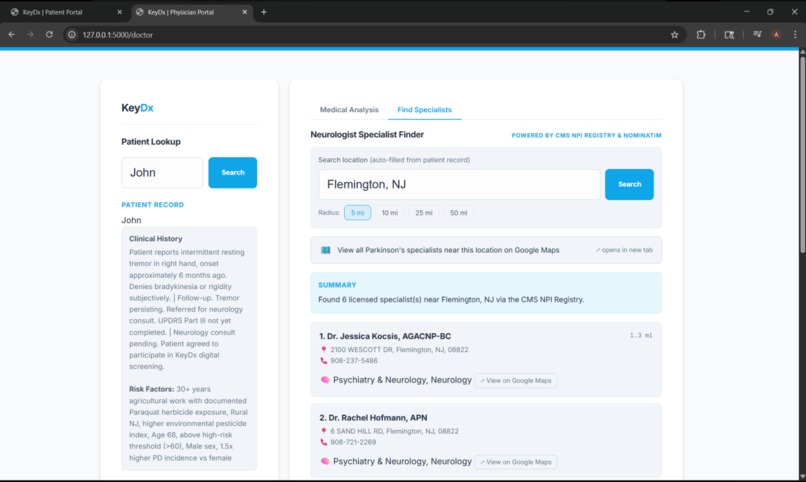Image resolution: width=806 pixels, height=482 pixels.
Task: Open the Extensions puzzle icon
Action: [701, 34]
